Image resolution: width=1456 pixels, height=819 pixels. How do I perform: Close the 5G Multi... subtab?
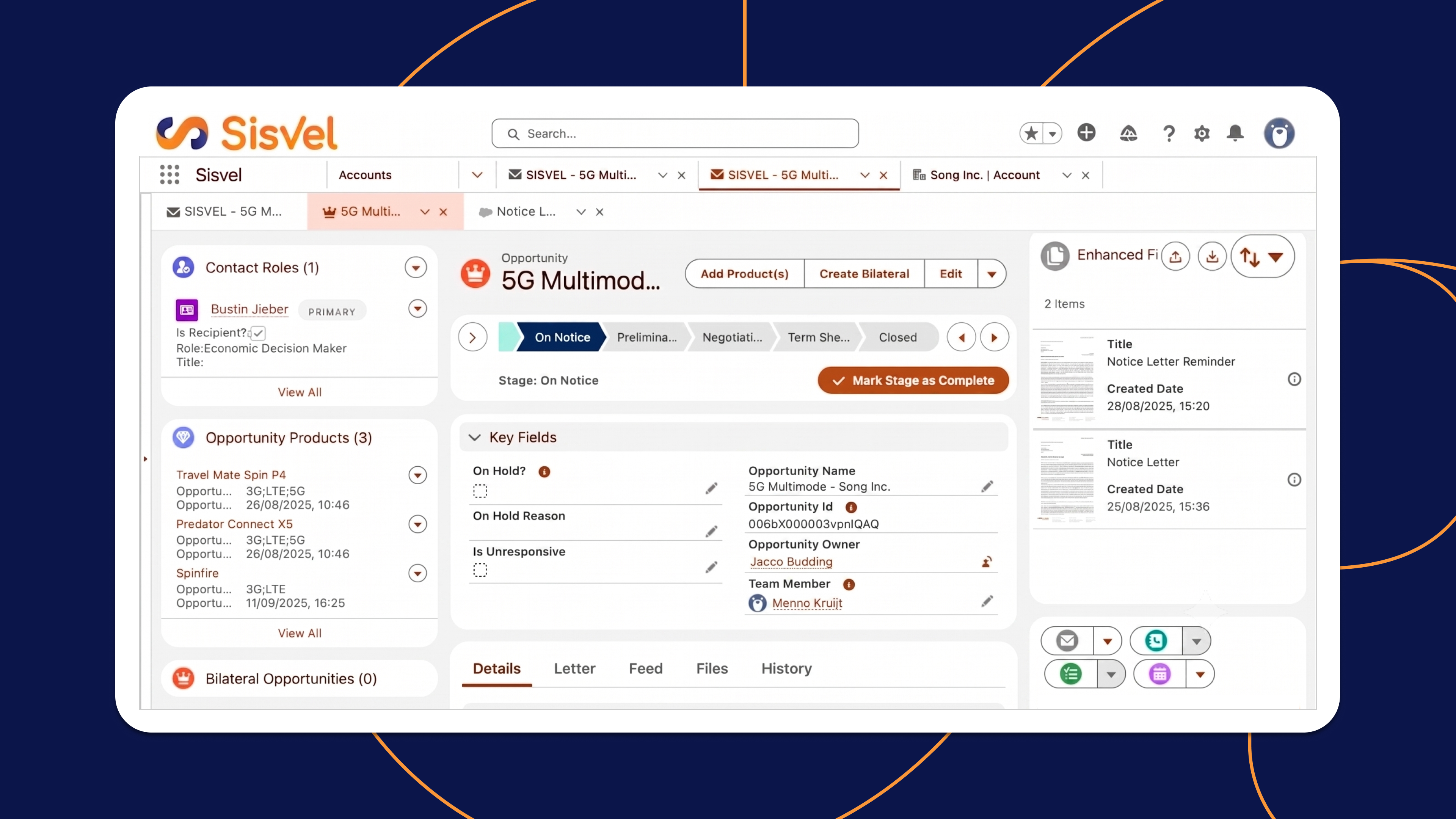coord(443,212)
